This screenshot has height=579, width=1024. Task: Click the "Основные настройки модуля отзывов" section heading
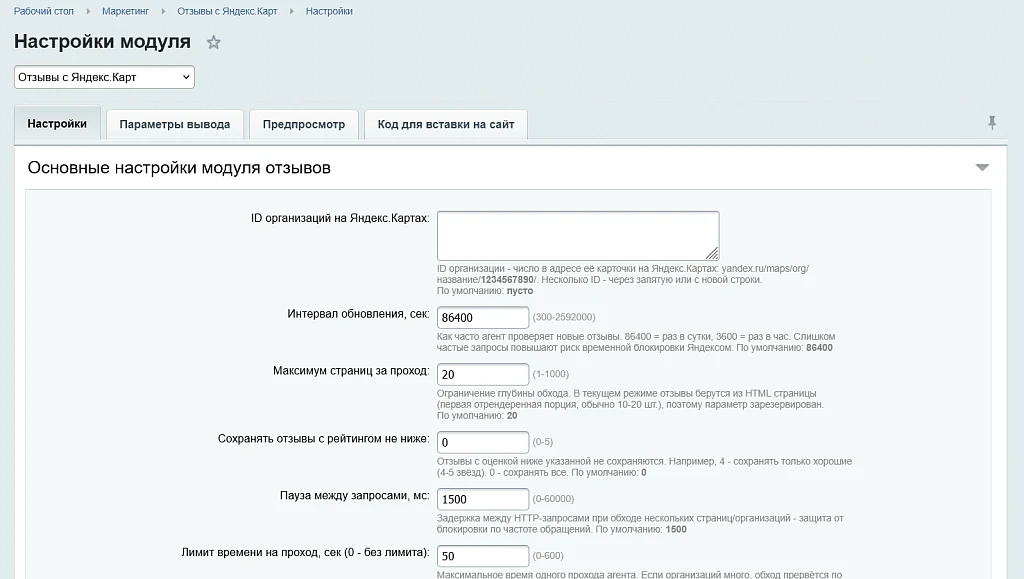pos(179,168)
